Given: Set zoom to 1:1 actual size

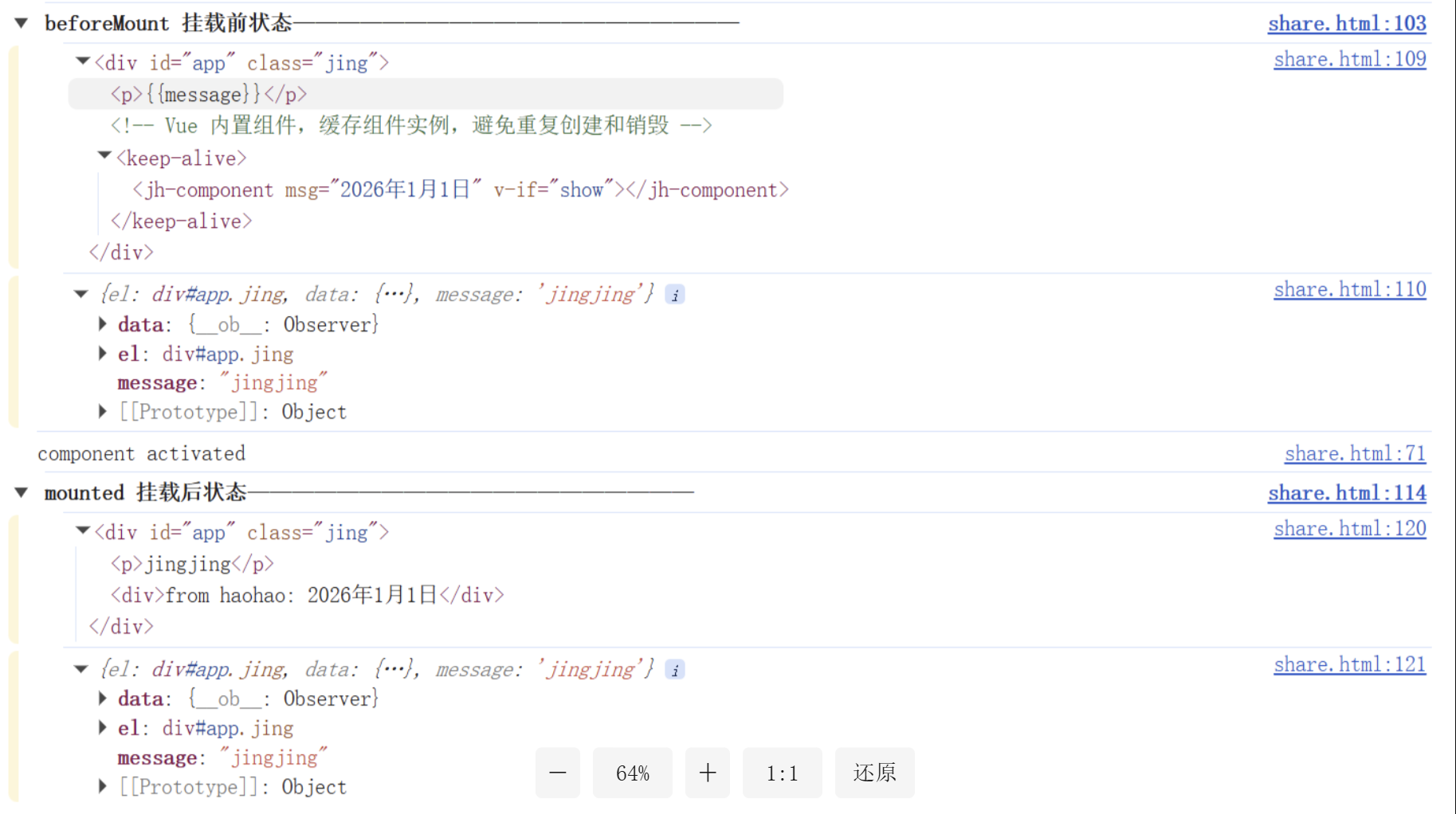Looking at the screenshot, I should click(x=783, y=773).
